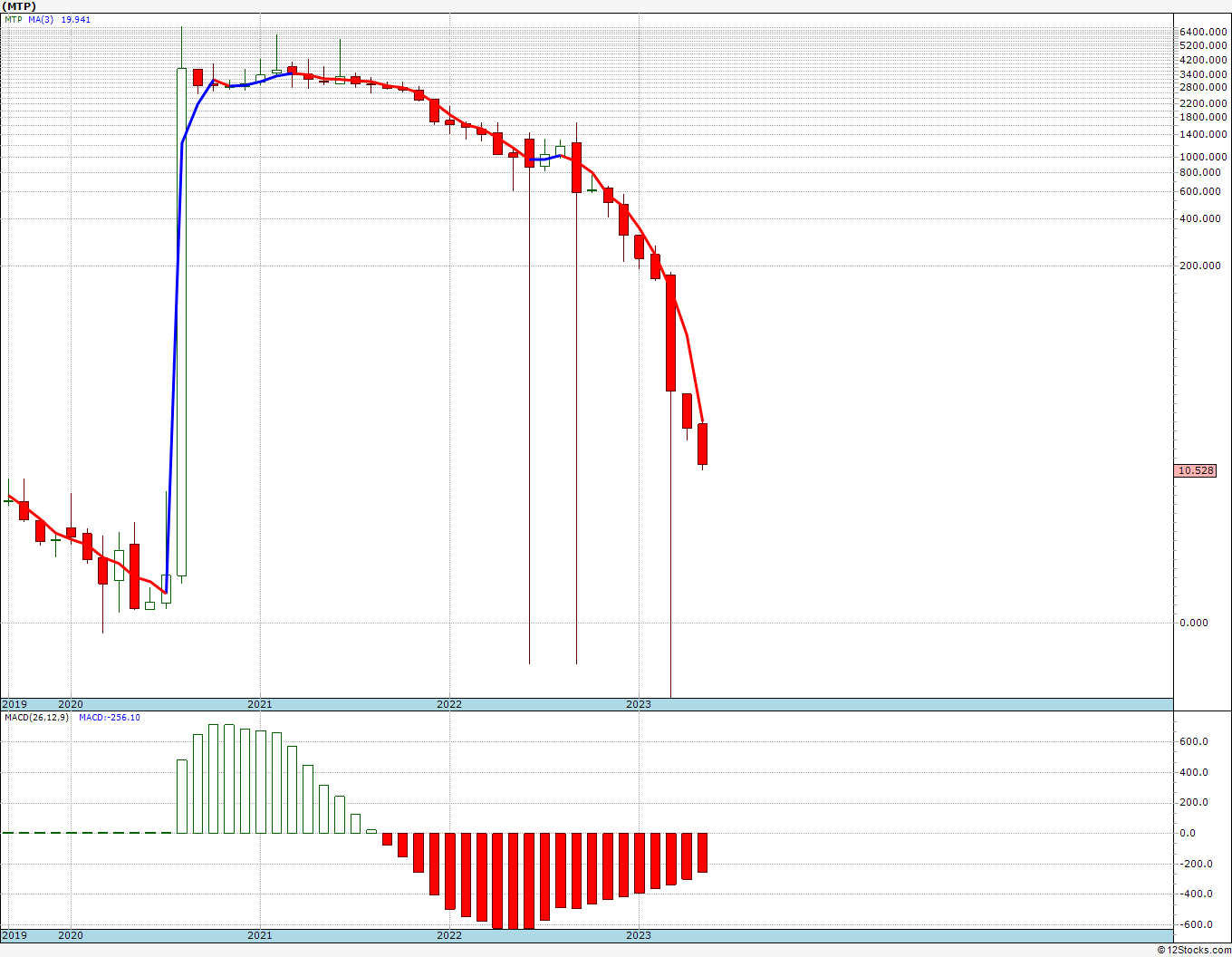Click the 5200.000 price axis label

click(1203, 45)
